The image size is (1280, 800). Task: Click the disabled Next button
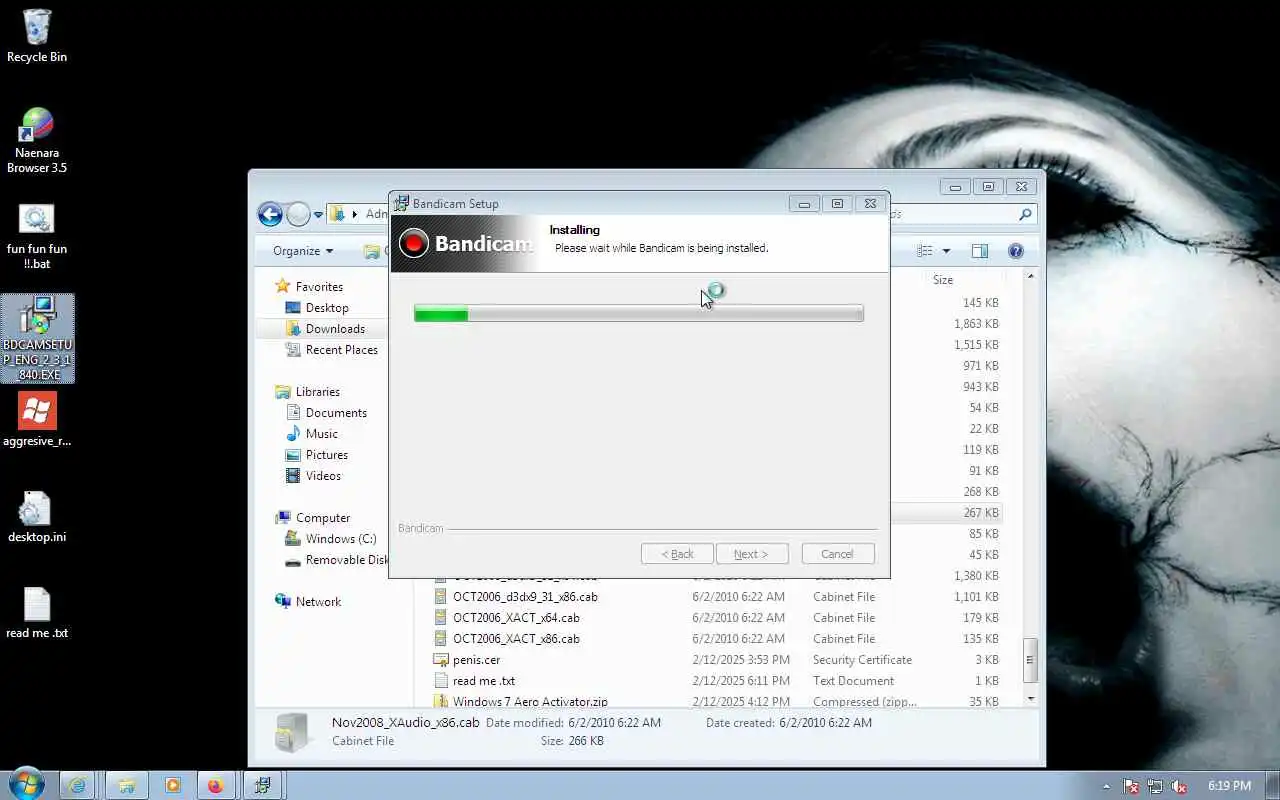pos(752,554)
